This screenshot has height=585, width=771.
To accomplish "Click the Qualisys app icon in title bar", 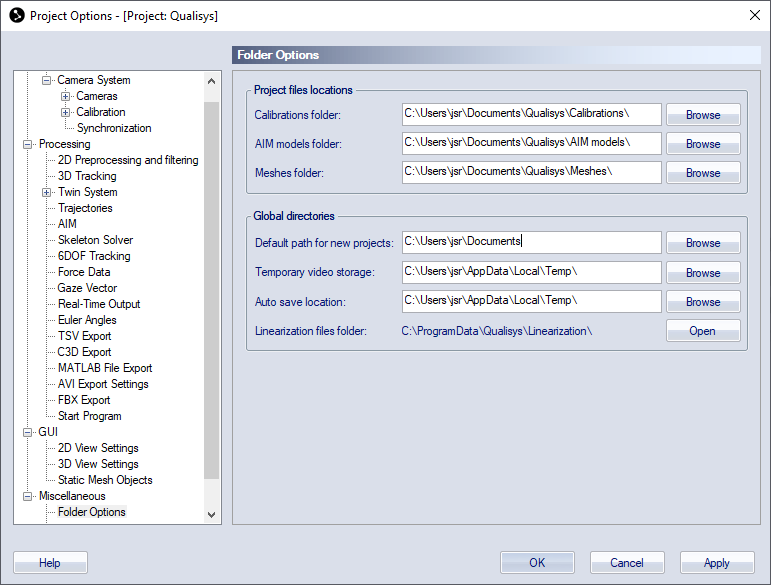I will click(x=17, y=16).
